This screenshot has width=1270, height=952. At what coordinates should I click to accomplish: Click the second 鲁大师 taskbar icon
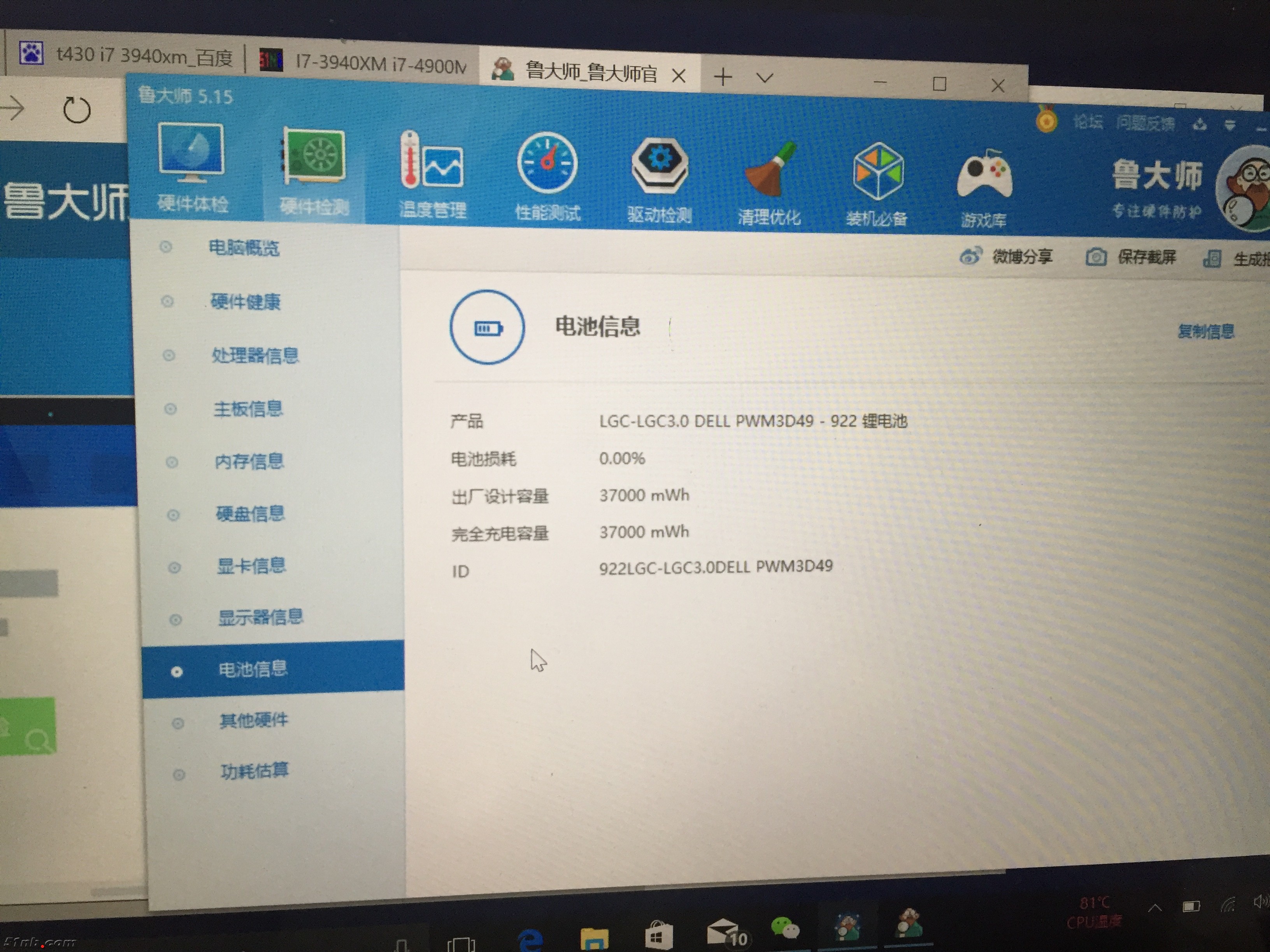[x=909, y=923]
